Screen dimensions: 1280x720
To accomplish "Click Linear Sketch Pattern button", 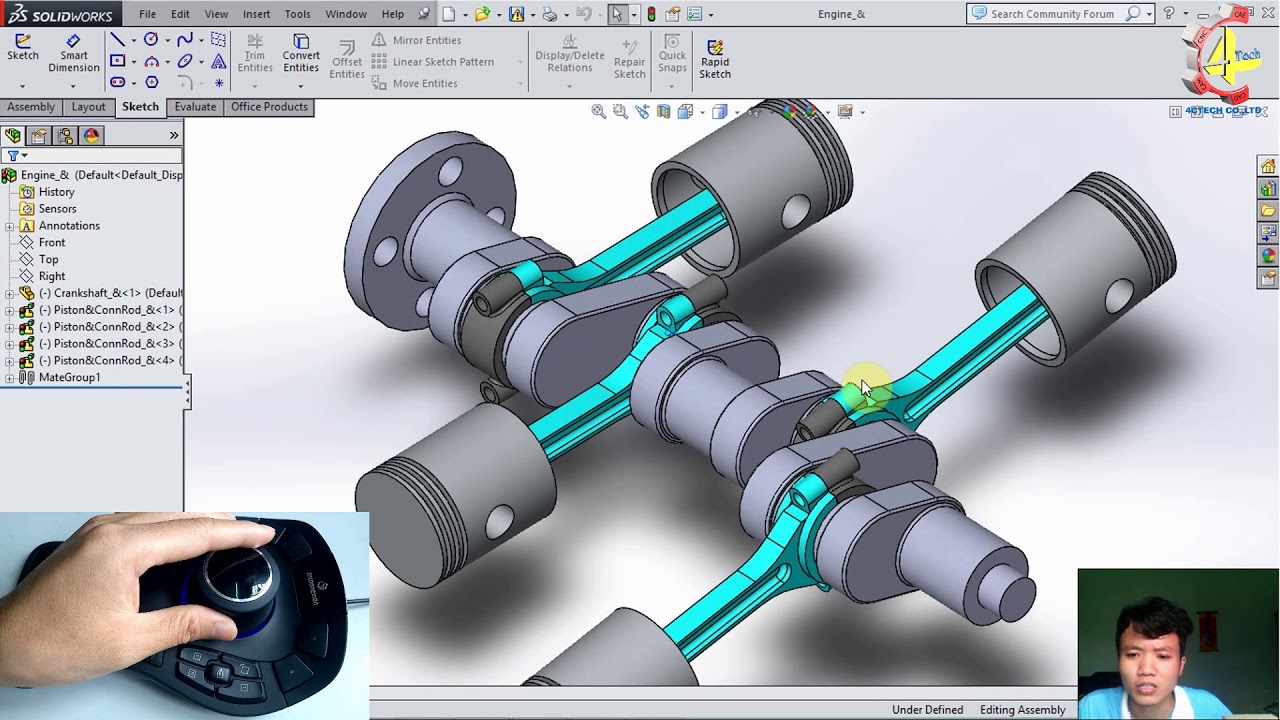I will pyautogui.click(x=432, y=62).
